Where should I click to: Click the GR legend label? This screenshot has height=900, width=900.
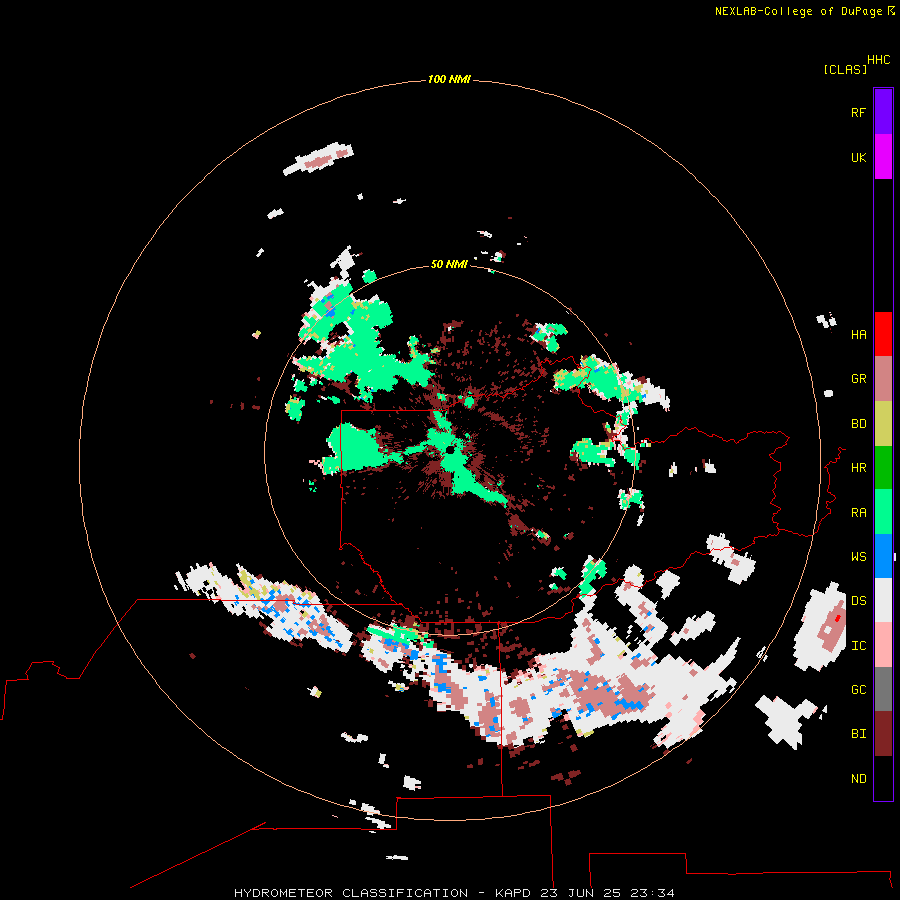[858, 379]
